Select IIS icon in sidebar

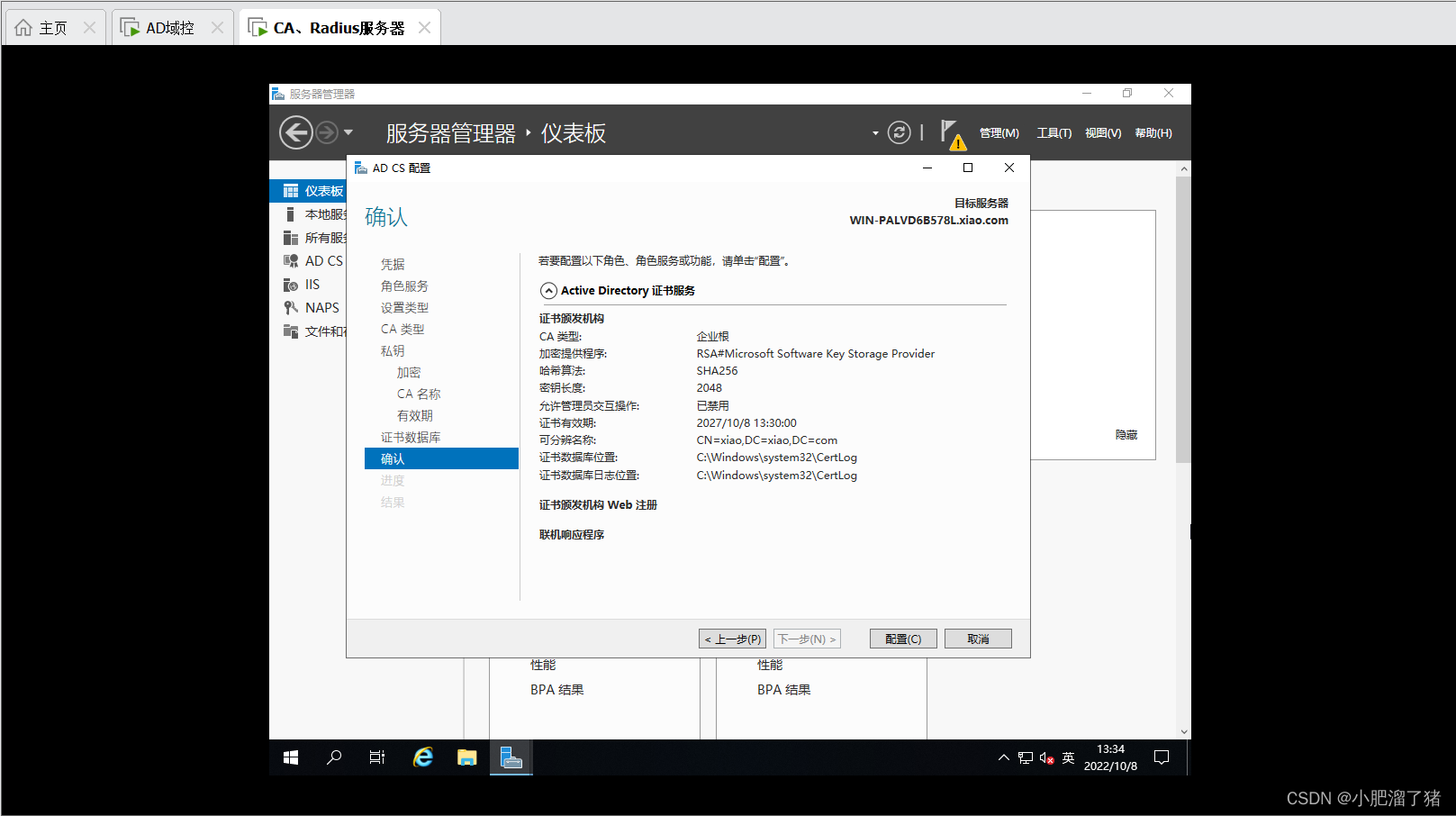click(x=291, y=285)
